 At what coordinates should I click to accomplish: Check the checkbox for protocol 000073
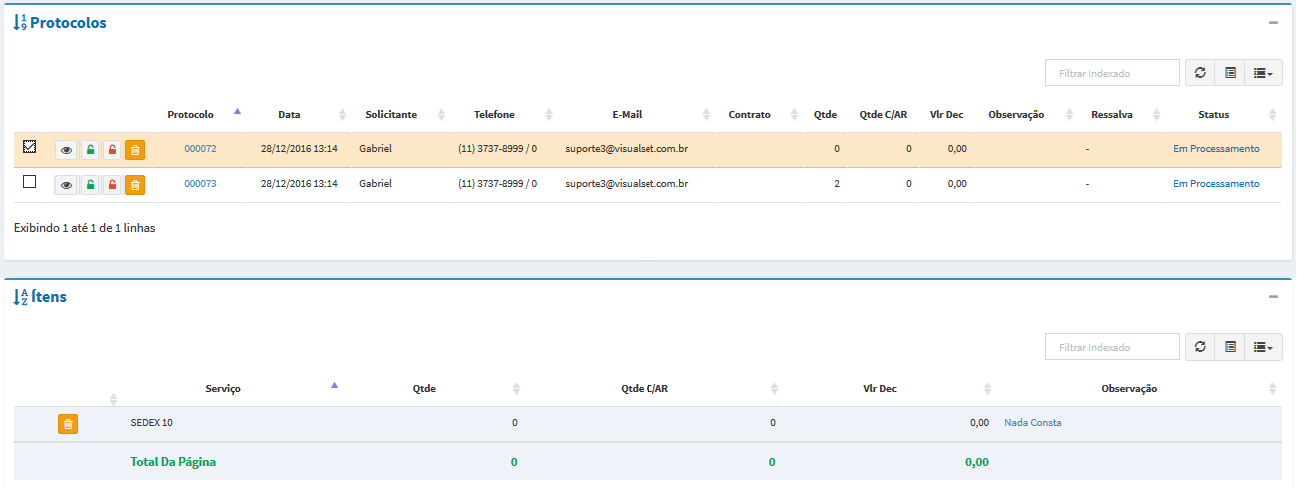[x=30, y=182]
